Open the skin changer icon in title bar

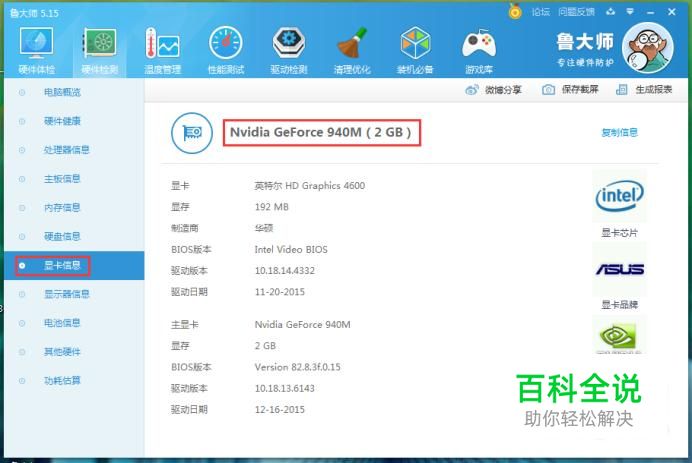click(610, 12)
